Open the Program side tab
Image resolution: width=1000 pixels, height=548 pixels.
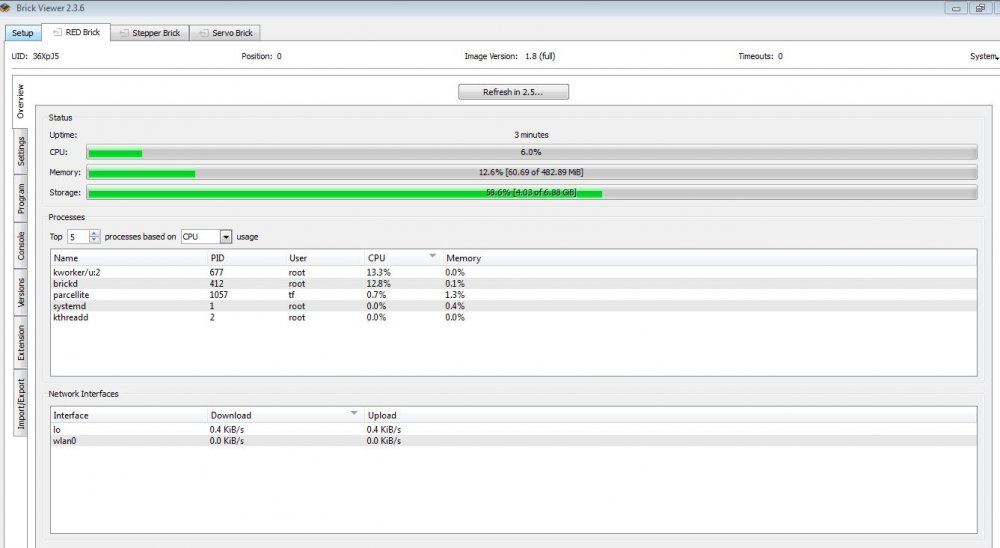click(x=21, y=199)
